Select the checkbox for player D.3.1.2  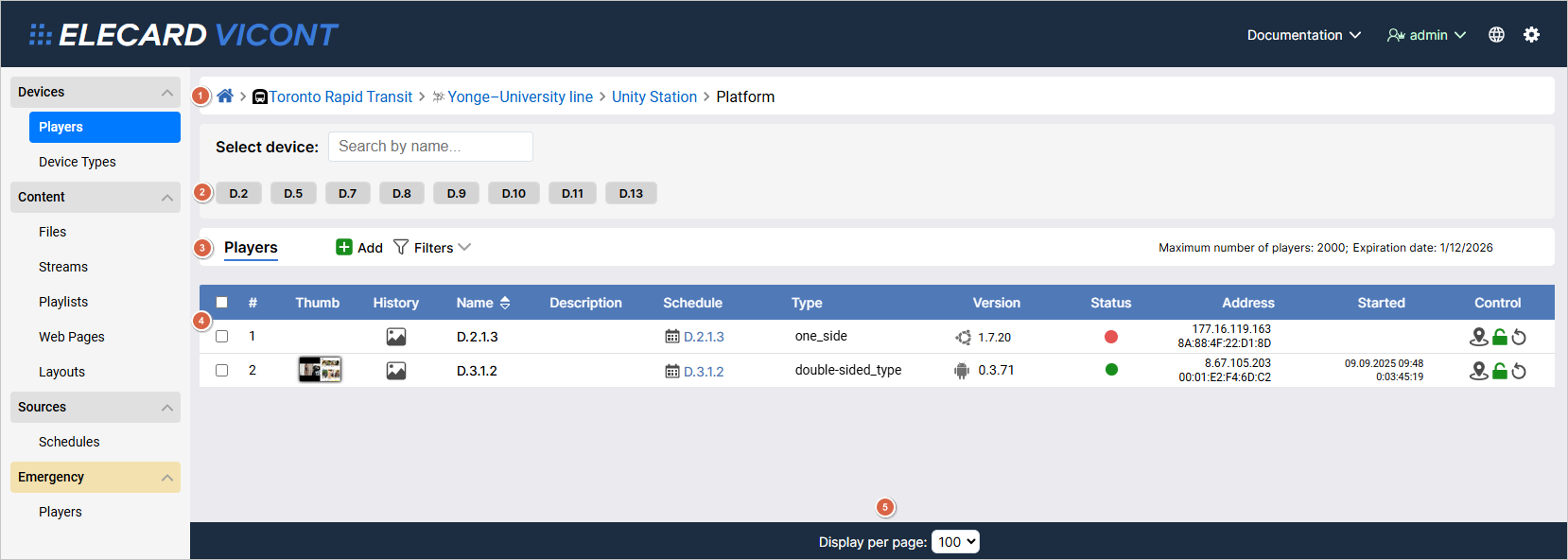[x=222, y=371]
